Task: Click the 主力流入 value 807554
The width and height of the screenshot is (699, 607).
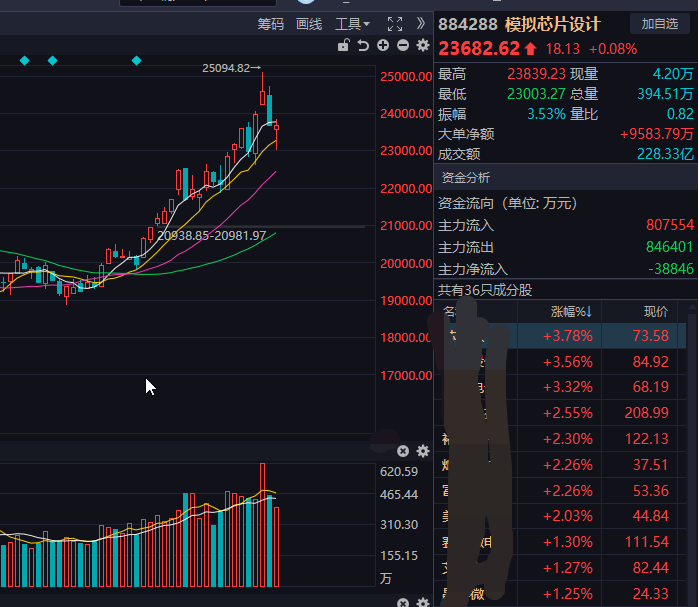Action: [x=670, y=225]
